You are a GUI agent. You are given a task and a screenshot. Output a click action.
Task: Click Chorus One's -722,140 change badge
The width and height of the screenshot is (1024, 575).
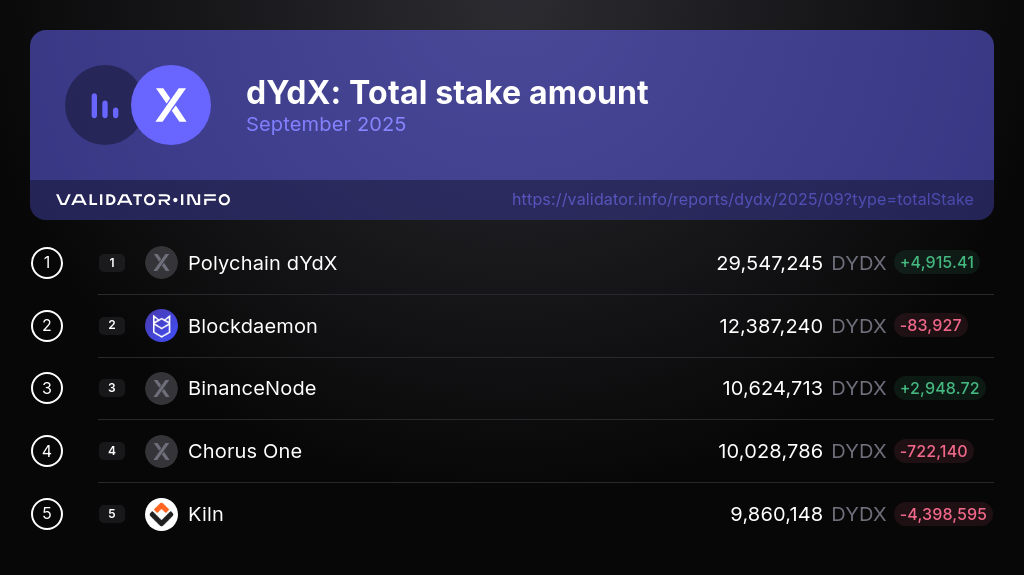(x=933, y=451)
